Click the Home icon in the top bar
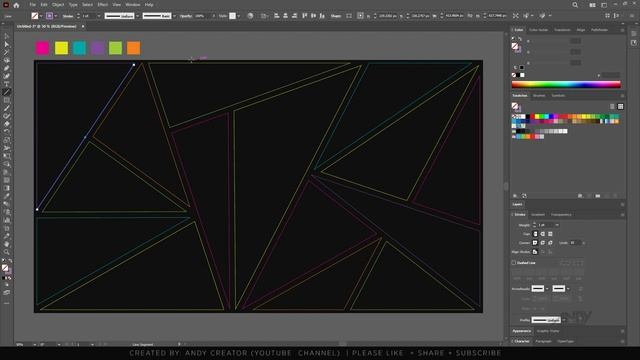640x360 pixels. pyautogui.click(x=16, y=5)
